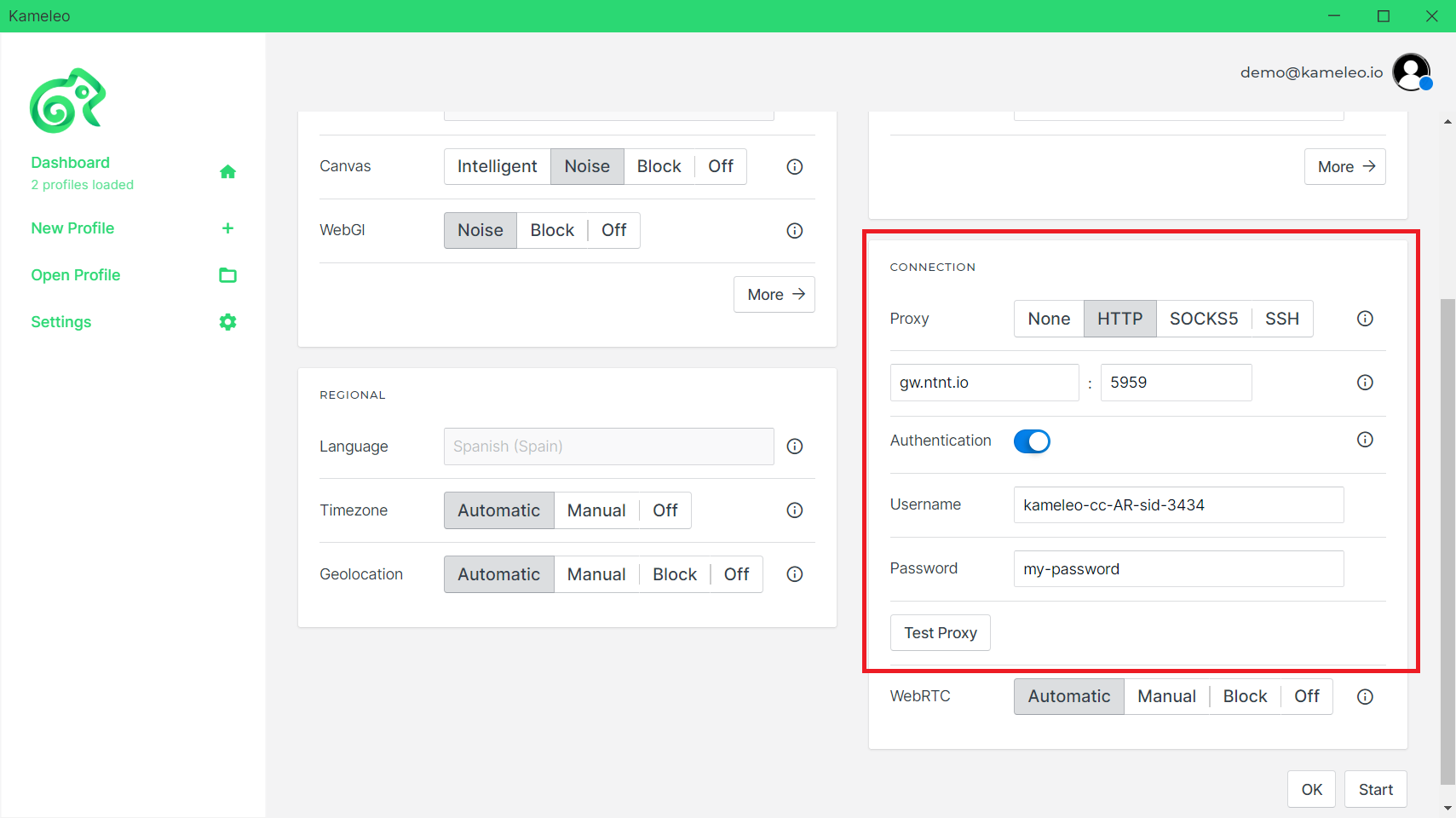Click the Password input field

tap(1179, 569)
